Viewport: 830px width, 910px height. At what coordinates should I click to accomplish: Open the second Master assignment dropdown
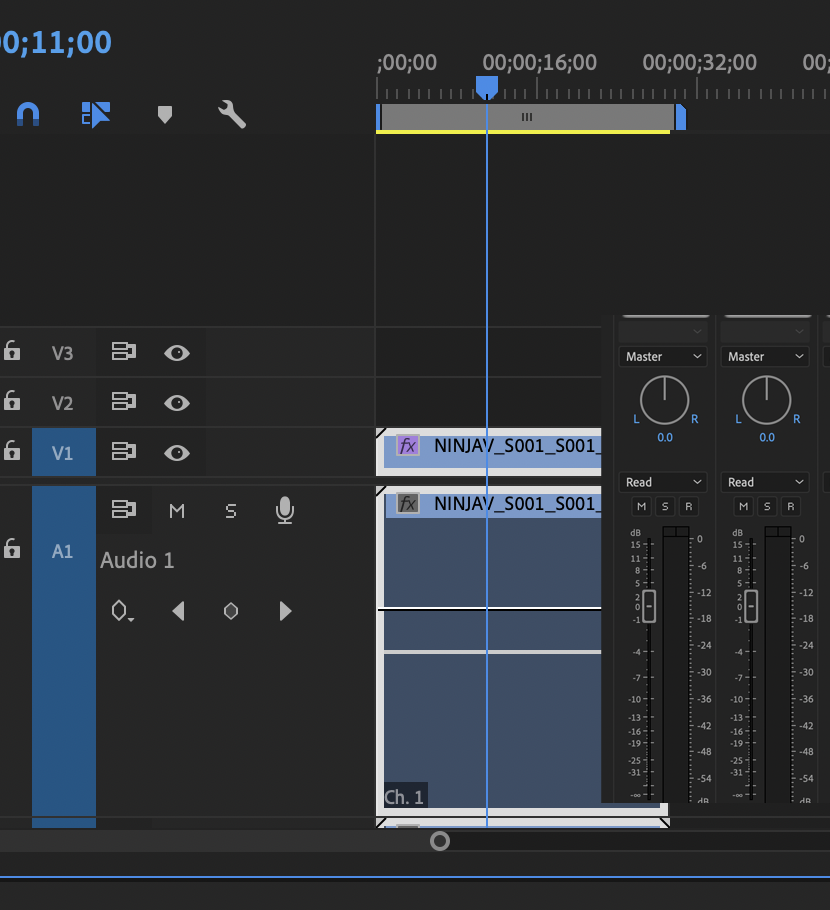[x=765, y=356]
